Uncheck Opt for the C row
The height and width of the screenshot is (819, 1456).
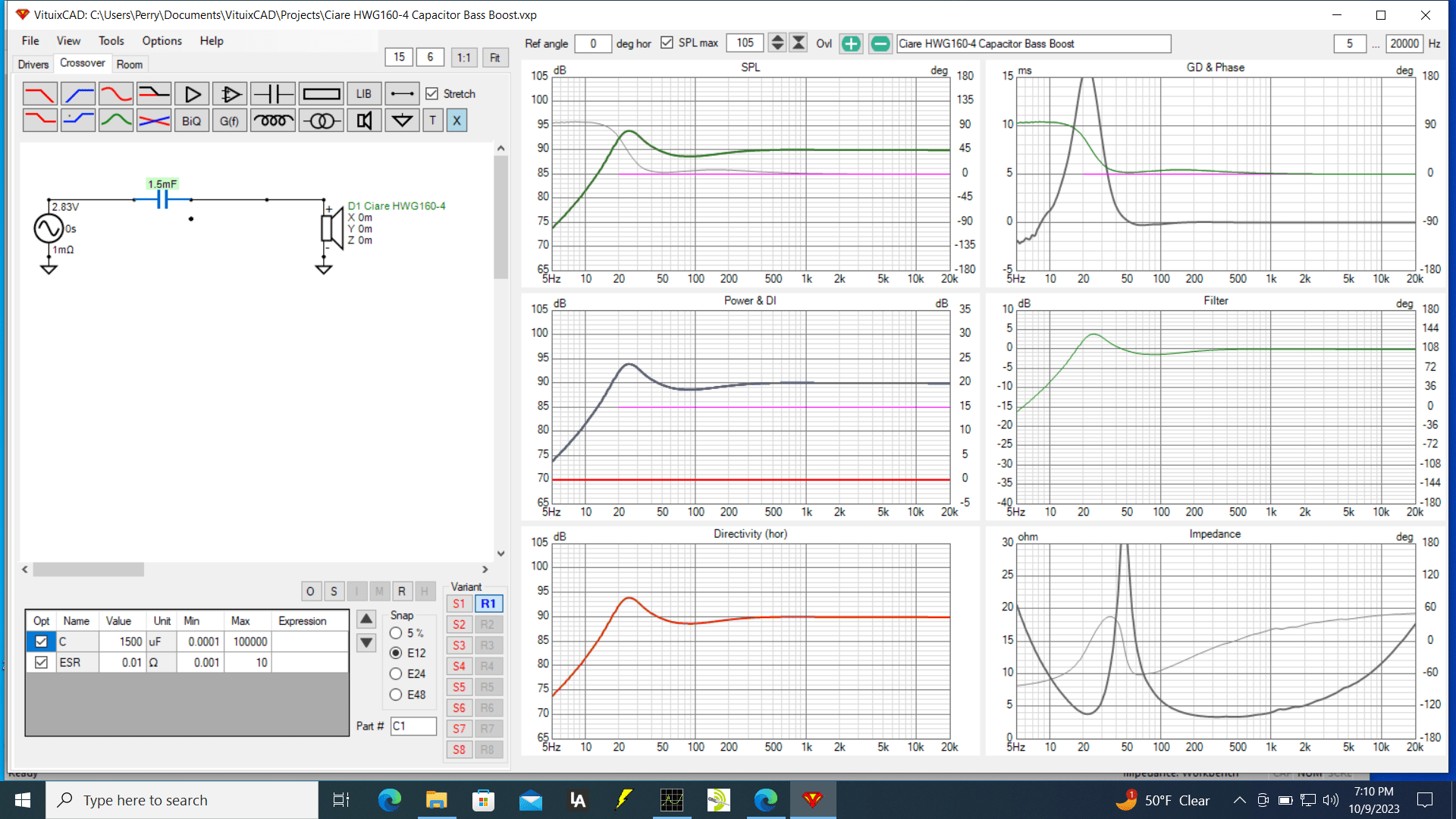click(41, 642)
